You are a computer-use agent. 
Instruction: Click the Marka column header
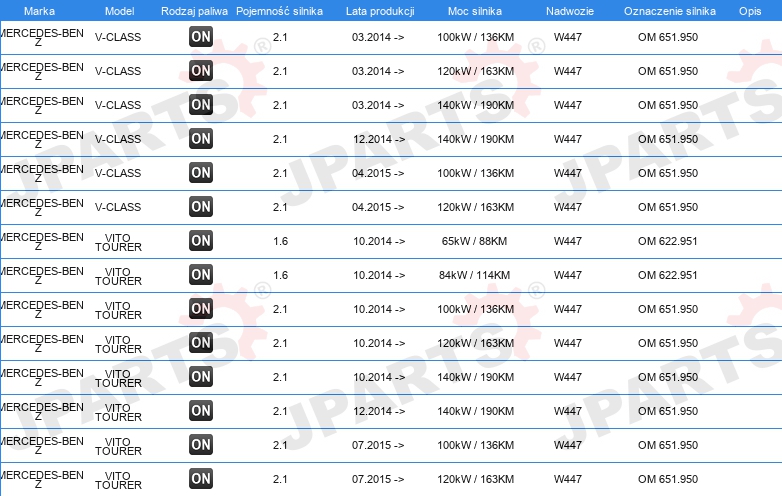point(39,11)
